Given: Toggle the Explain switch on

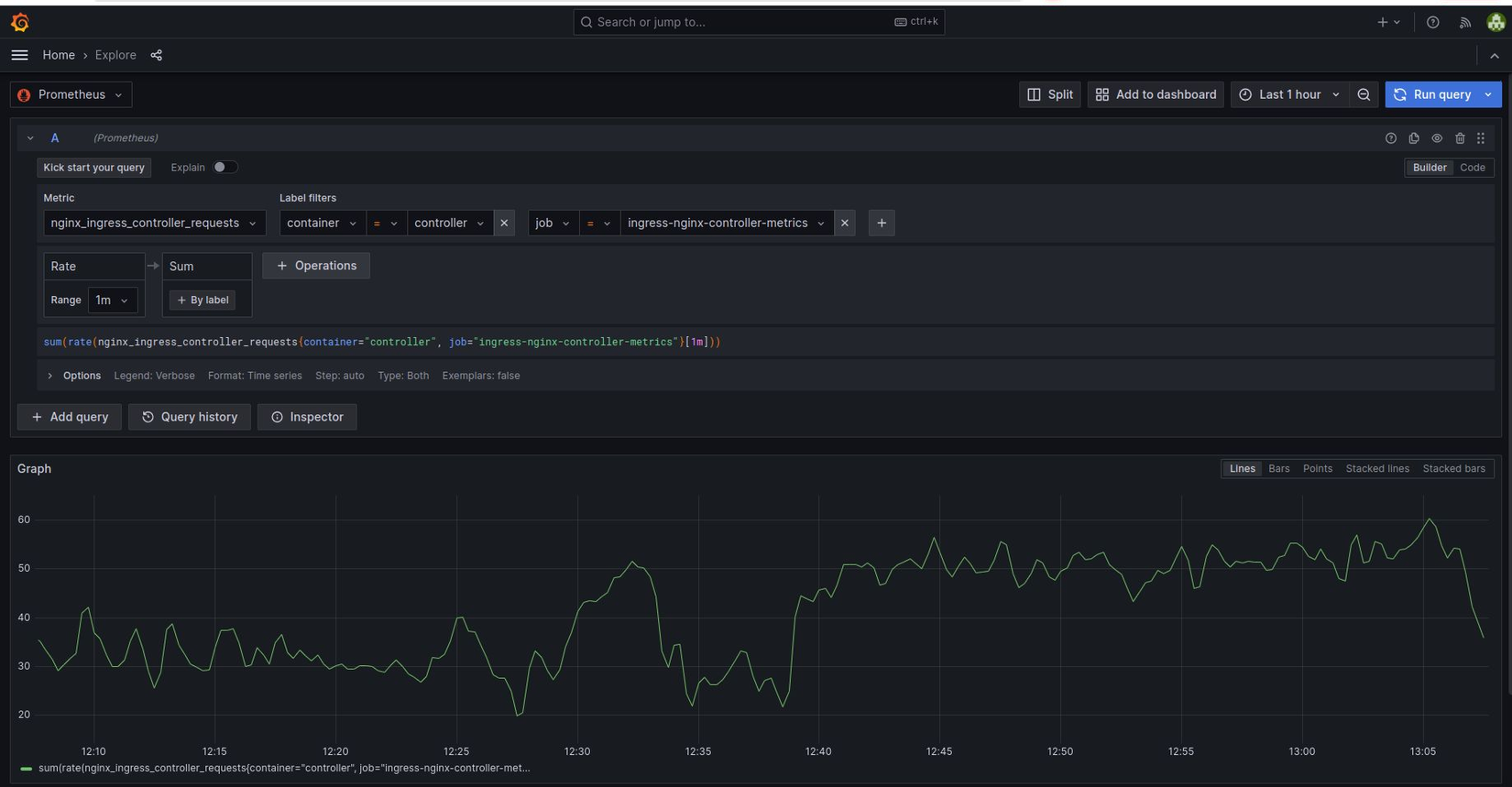Looking at the screenshot, I should point(225,168).
